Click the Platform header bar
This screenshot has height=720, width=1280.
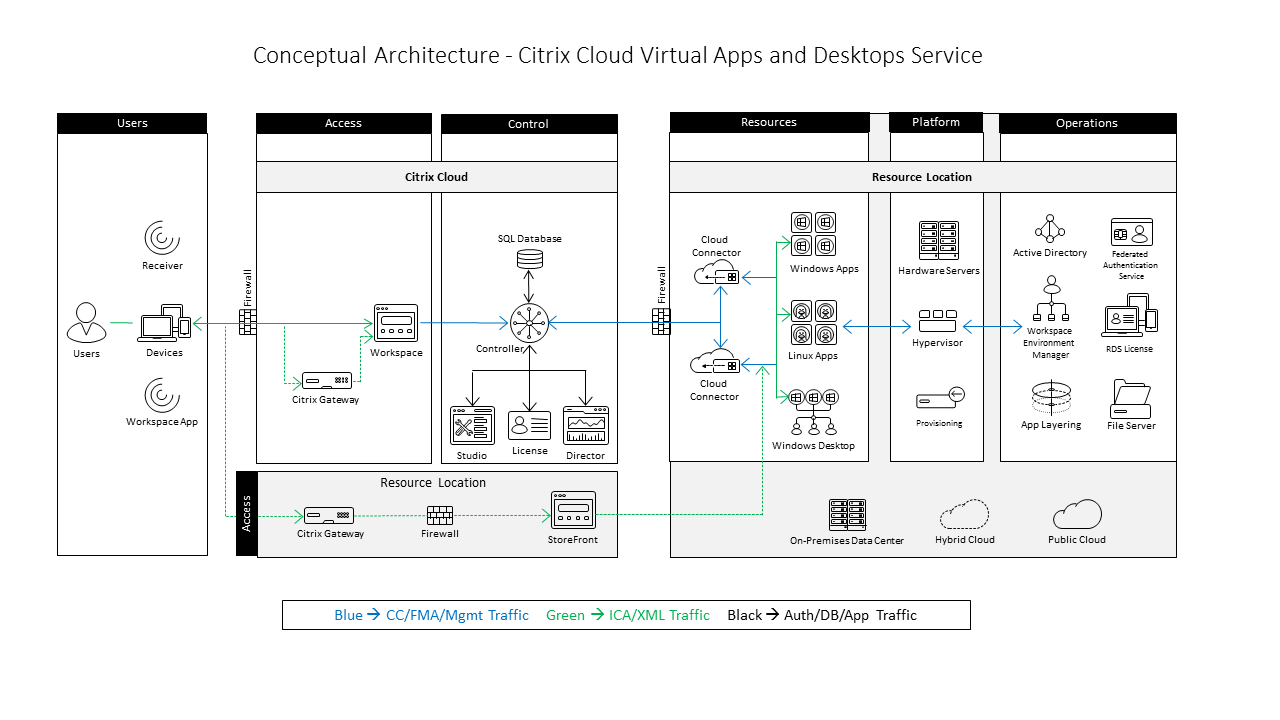[937, 122]
